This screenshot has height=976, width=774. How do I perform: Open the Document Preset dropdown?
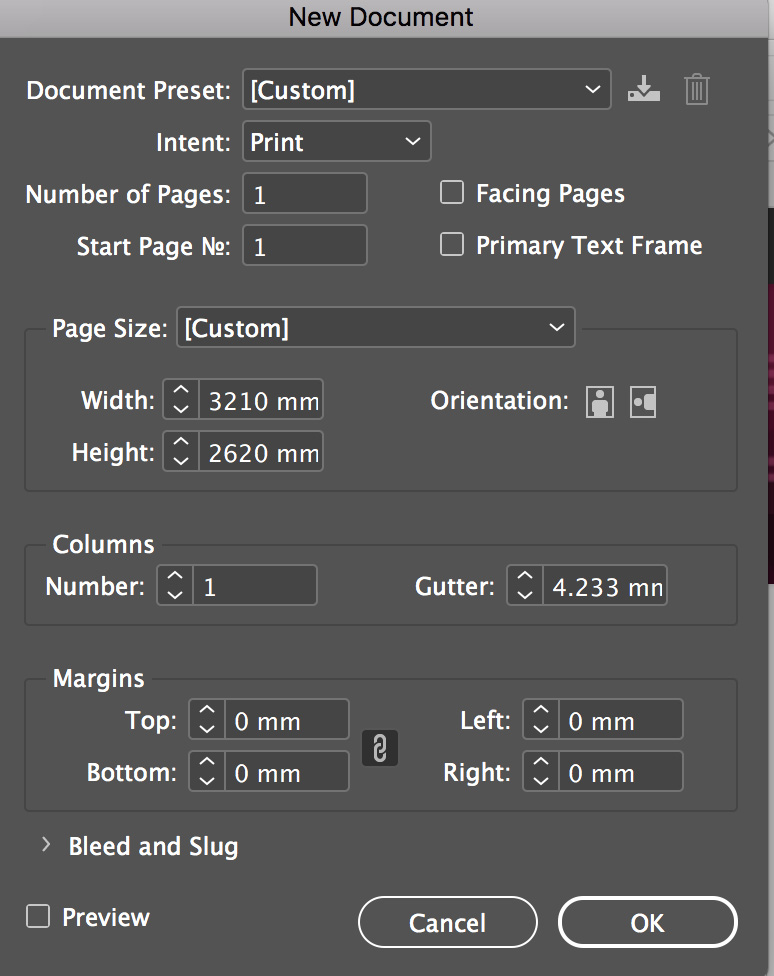click(426, 90)
